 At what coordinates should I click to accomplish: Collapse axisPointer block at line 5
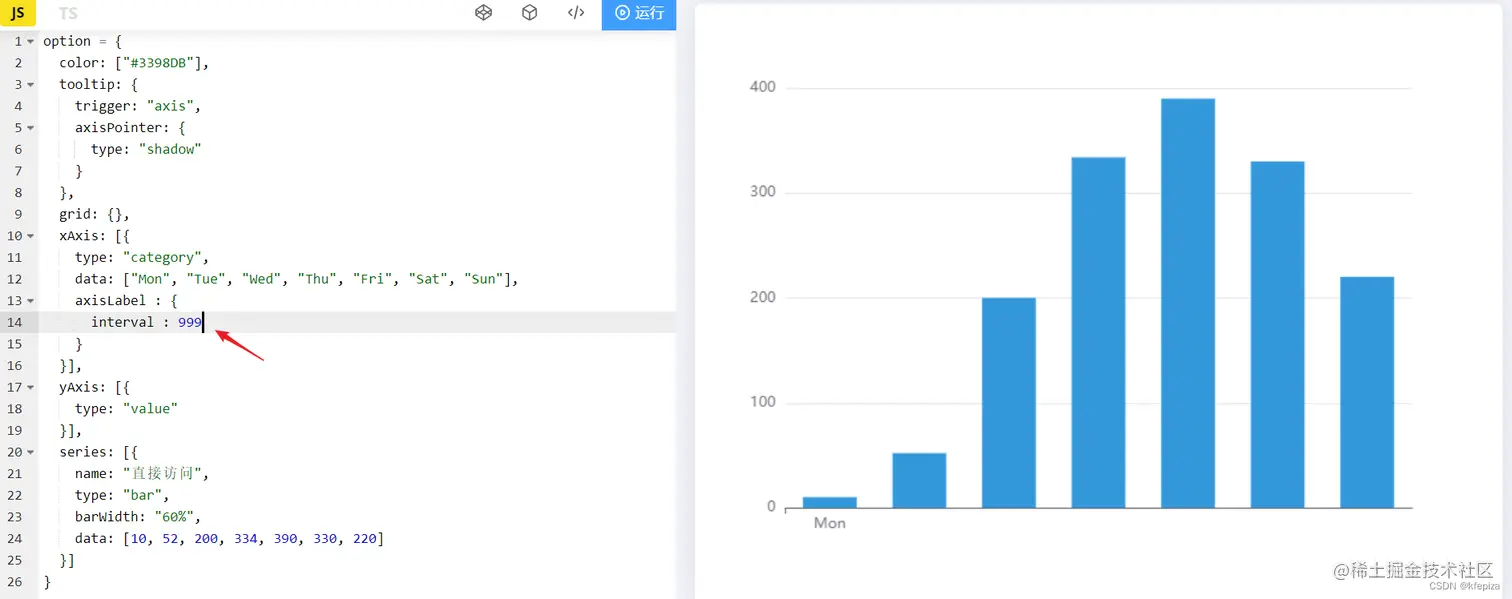pyautogui.click(x=31, y=128)
